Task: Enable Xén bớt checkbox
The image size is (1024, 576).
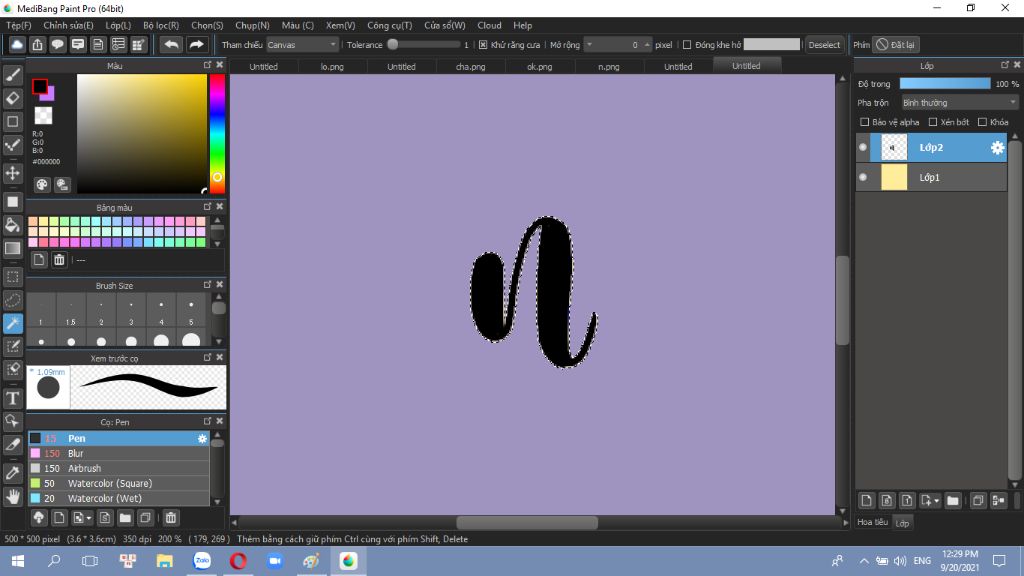Action: pos(933,122)
